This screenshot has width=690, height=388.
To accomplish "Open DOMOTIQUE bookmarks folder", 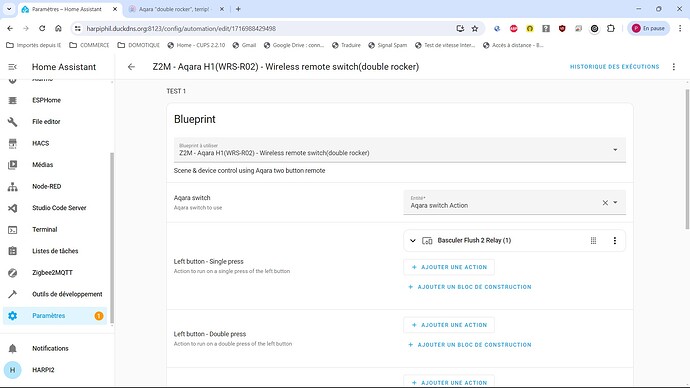I will tap(139, 45).
